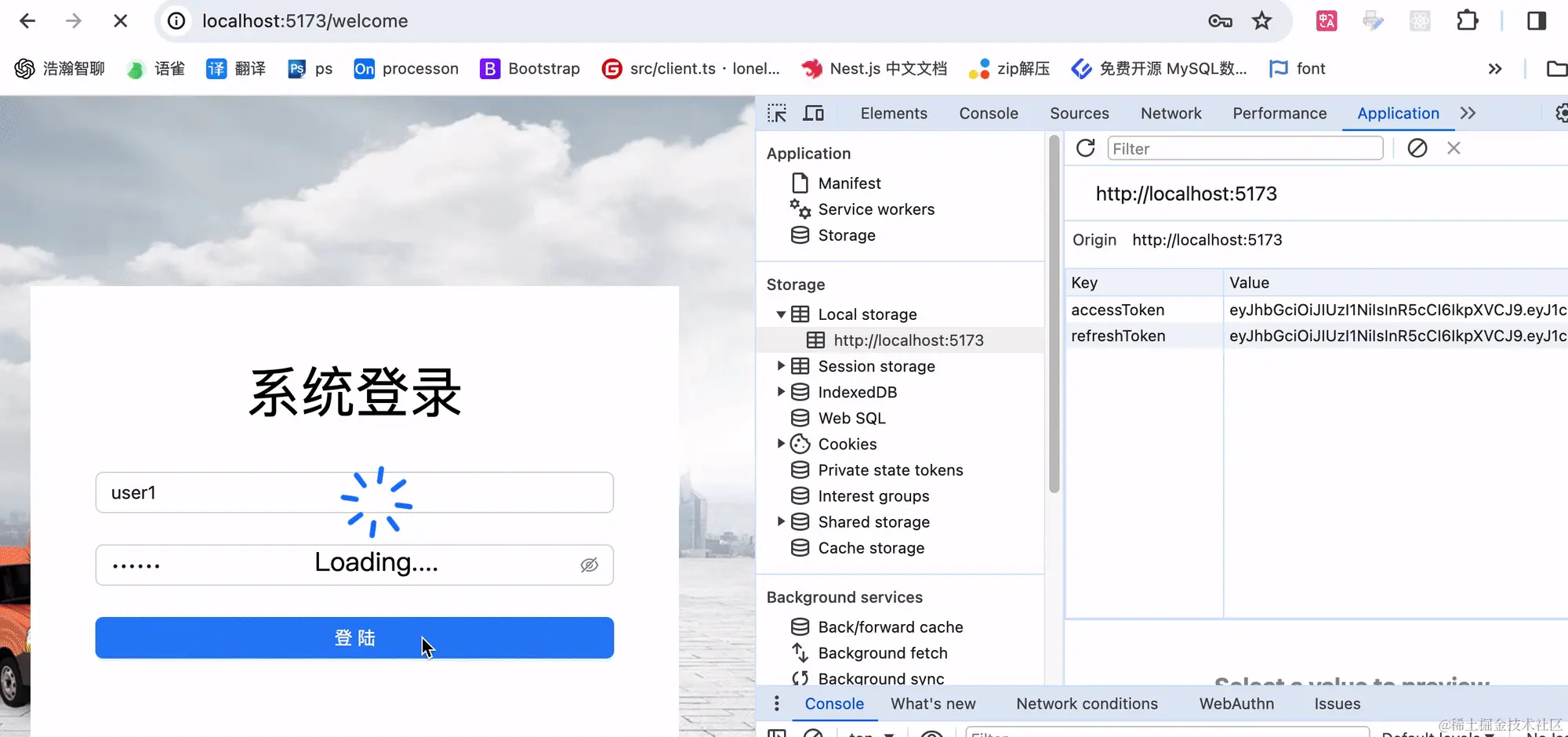Screen dimensions: 1568x737
Task: Bookmark this page with the star icon
Action: point(1261,21)
